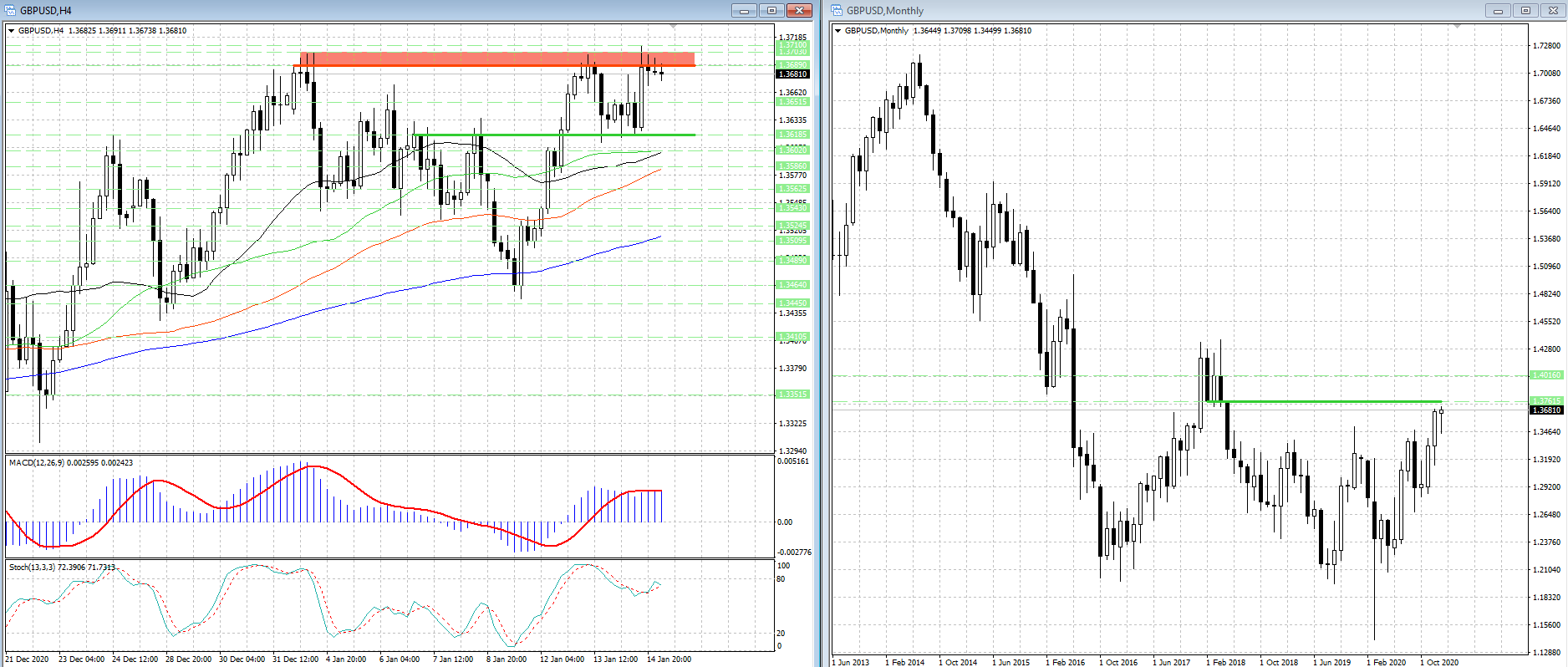Open the triangle menu beside GBPUSD,Monthly chart label
This screenshot has width=1568, height=667.
coord(837,31)
